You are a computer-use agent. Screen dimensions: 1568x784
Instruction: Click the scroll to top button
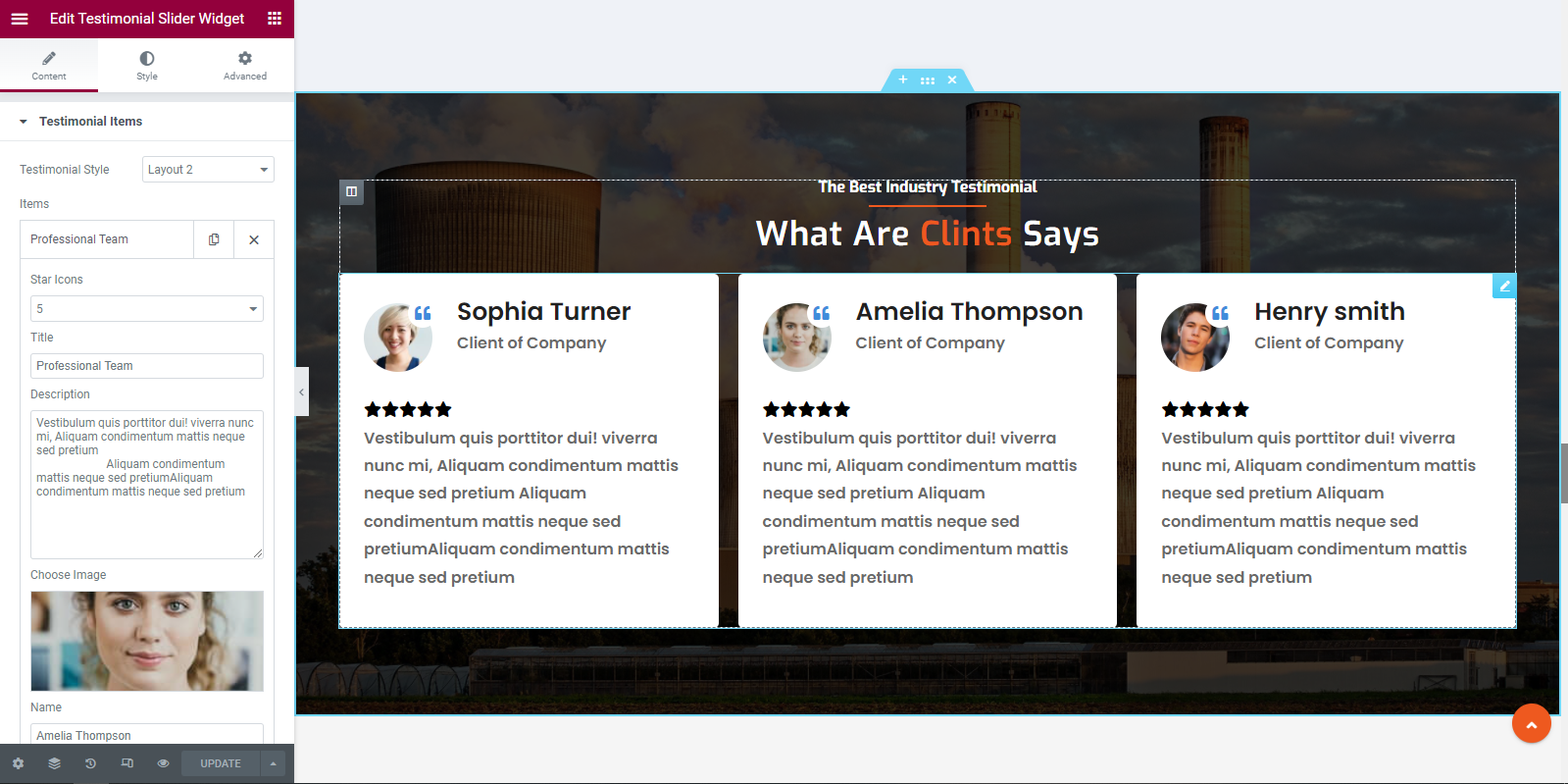(1532, 724)
